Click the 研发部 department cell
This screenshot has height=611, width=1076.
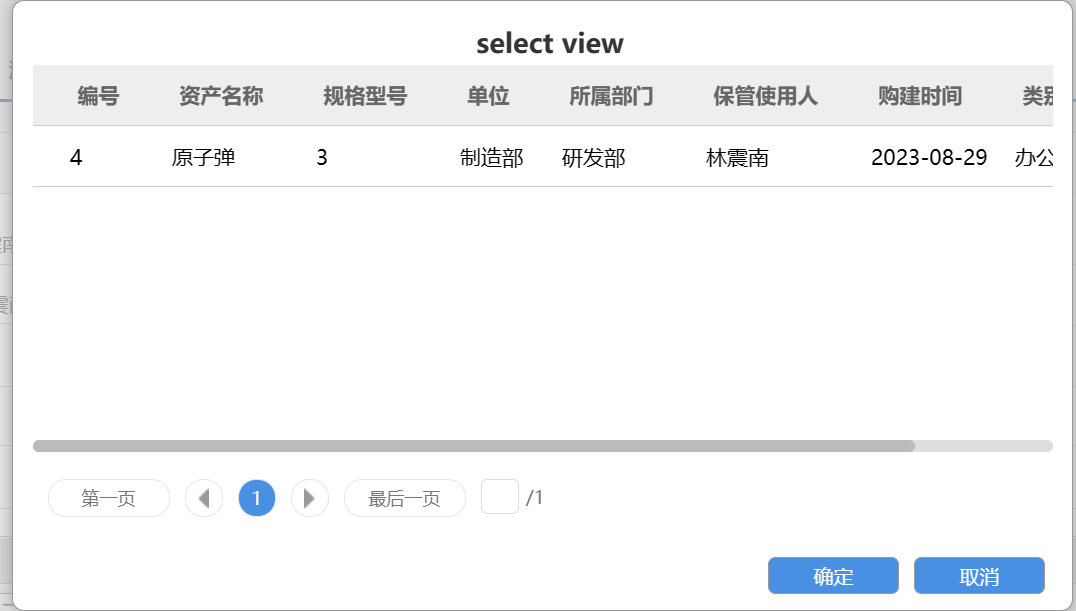point(594,157)
